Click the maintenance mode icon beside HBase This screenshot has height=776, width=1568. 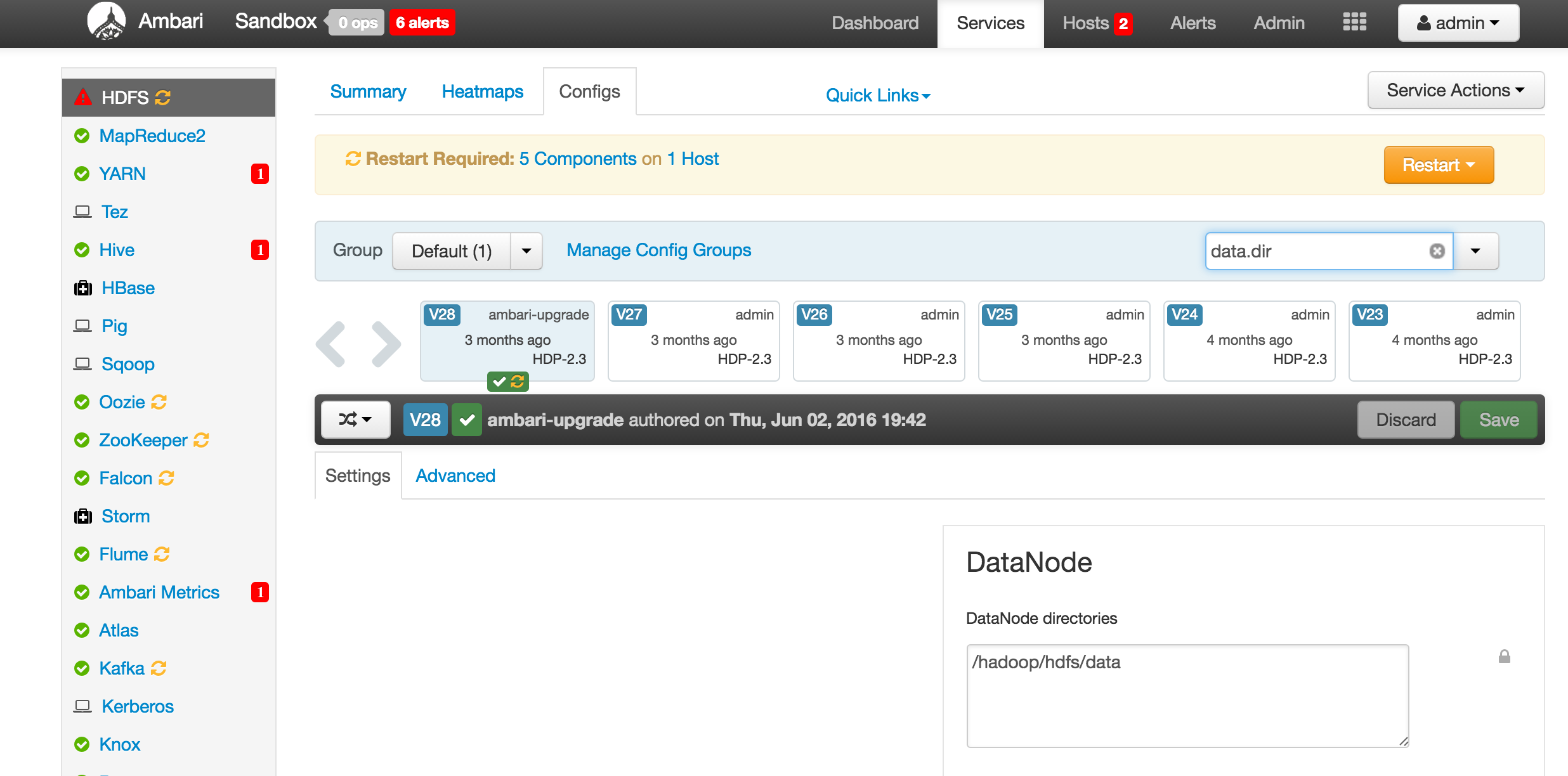click(83, 287)
